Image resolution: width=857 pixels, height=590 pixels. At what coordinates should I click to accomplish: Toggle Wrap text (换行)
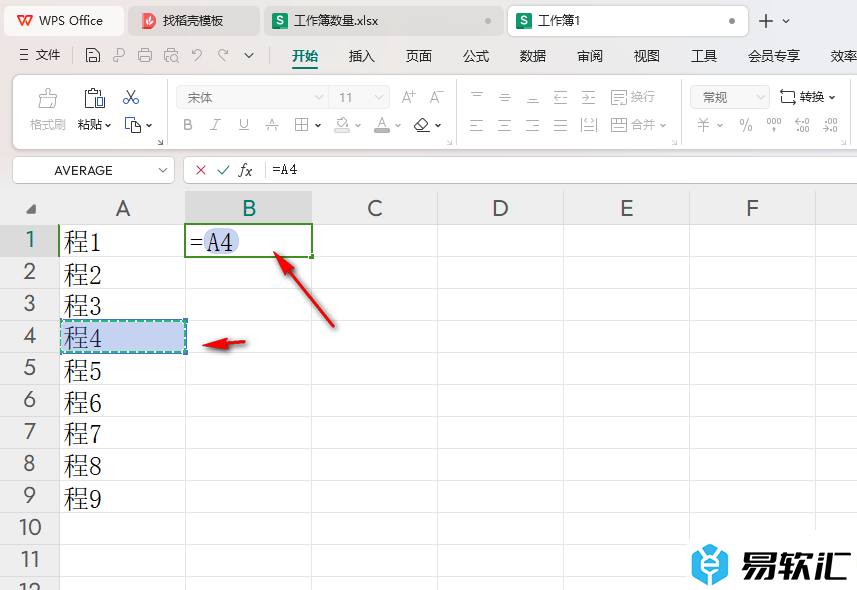click(632, 97)
